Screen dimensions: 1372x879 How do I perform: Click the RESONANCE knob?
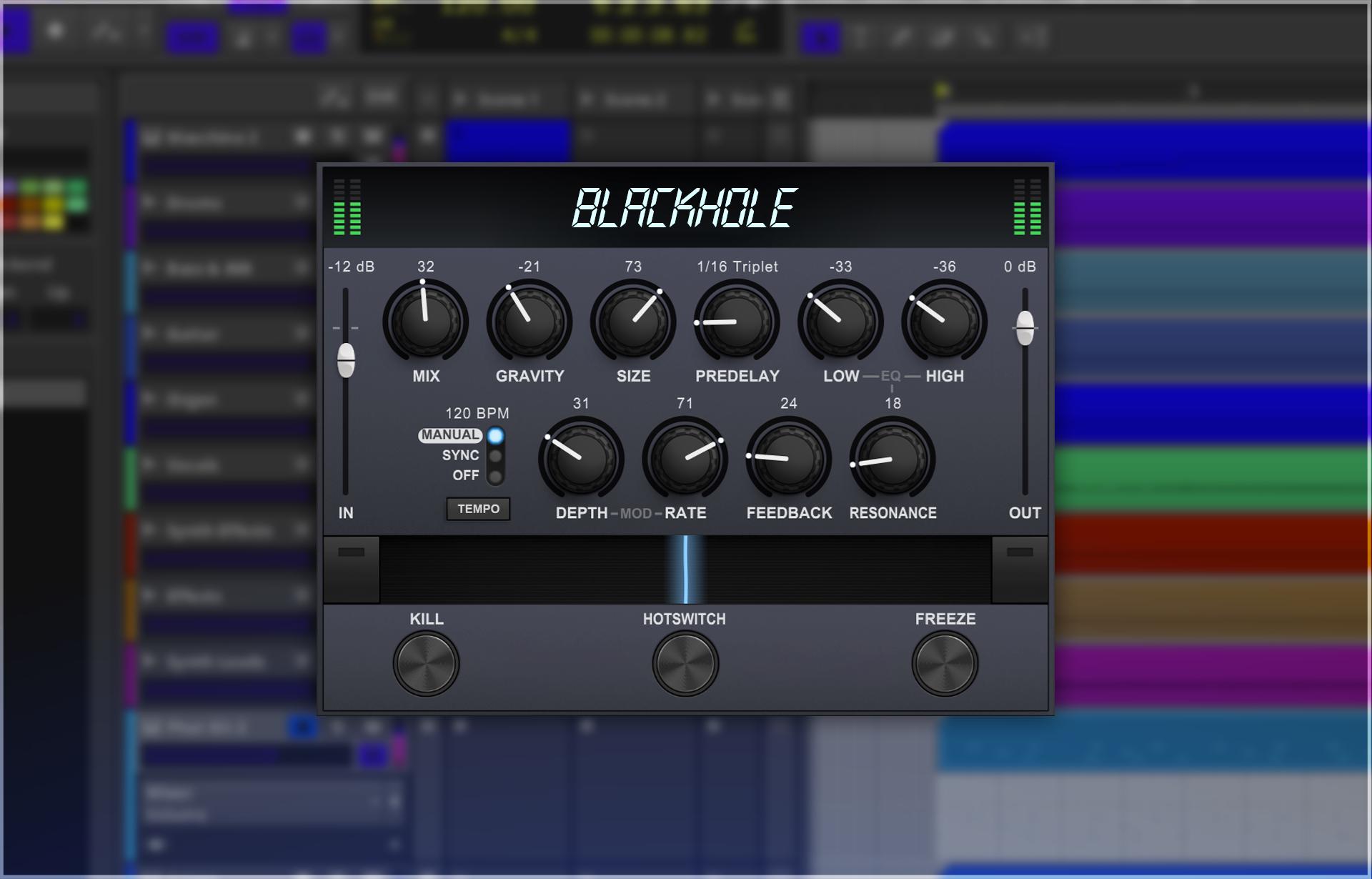(892, 459)
